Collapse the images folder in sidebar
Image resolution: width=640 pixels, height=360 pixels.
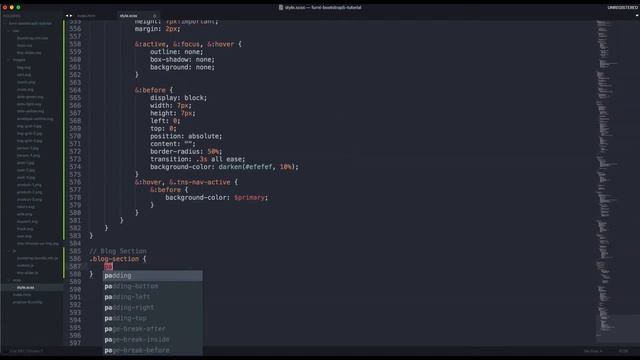(9, 60)
